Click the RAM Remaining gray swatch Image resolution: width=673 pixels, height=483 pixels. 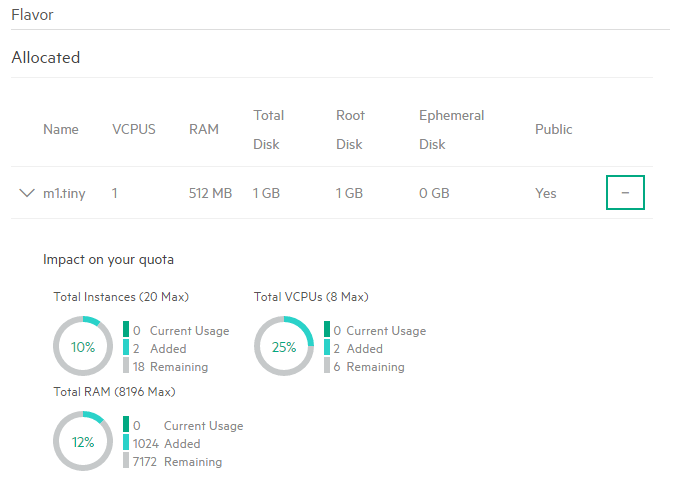click(x=126, y=460)
